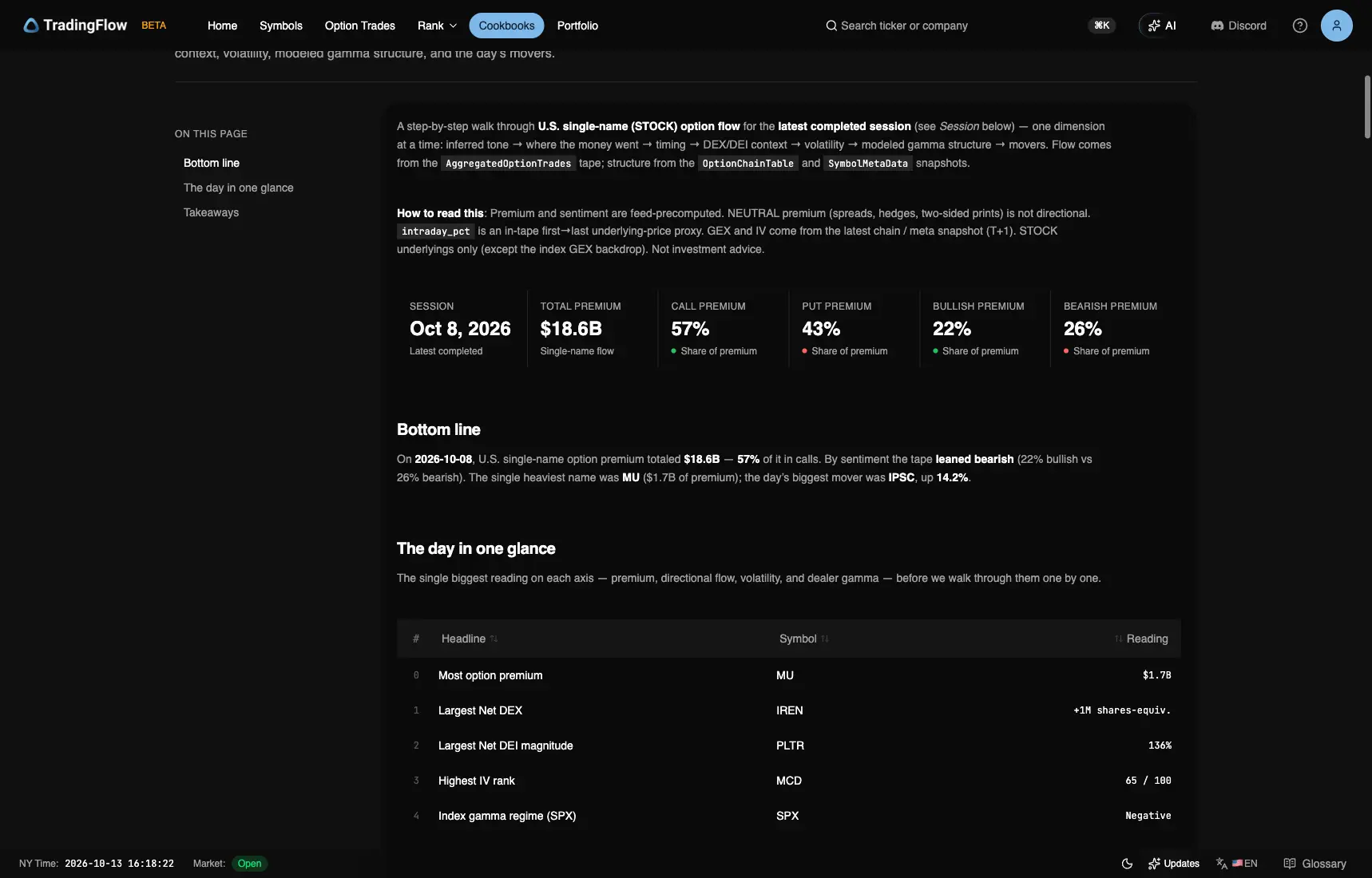Image resolution: width=1372 pixels, height=878 pixels.
Task: Sort table by Headline column
Action: [469, 639]
